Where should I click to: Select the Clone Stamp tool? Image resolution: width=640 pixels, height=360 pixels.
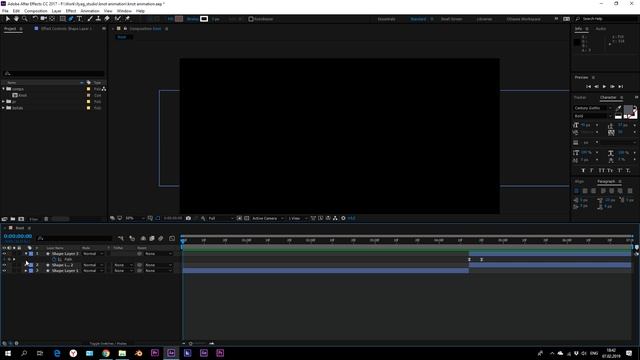[x=98, y=19]
